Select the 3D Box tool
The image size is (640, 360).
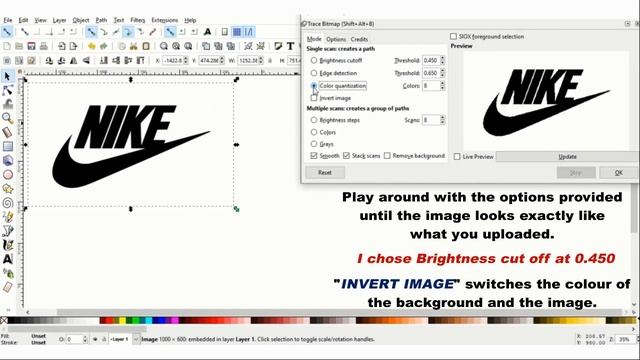[x=7, y=160]
